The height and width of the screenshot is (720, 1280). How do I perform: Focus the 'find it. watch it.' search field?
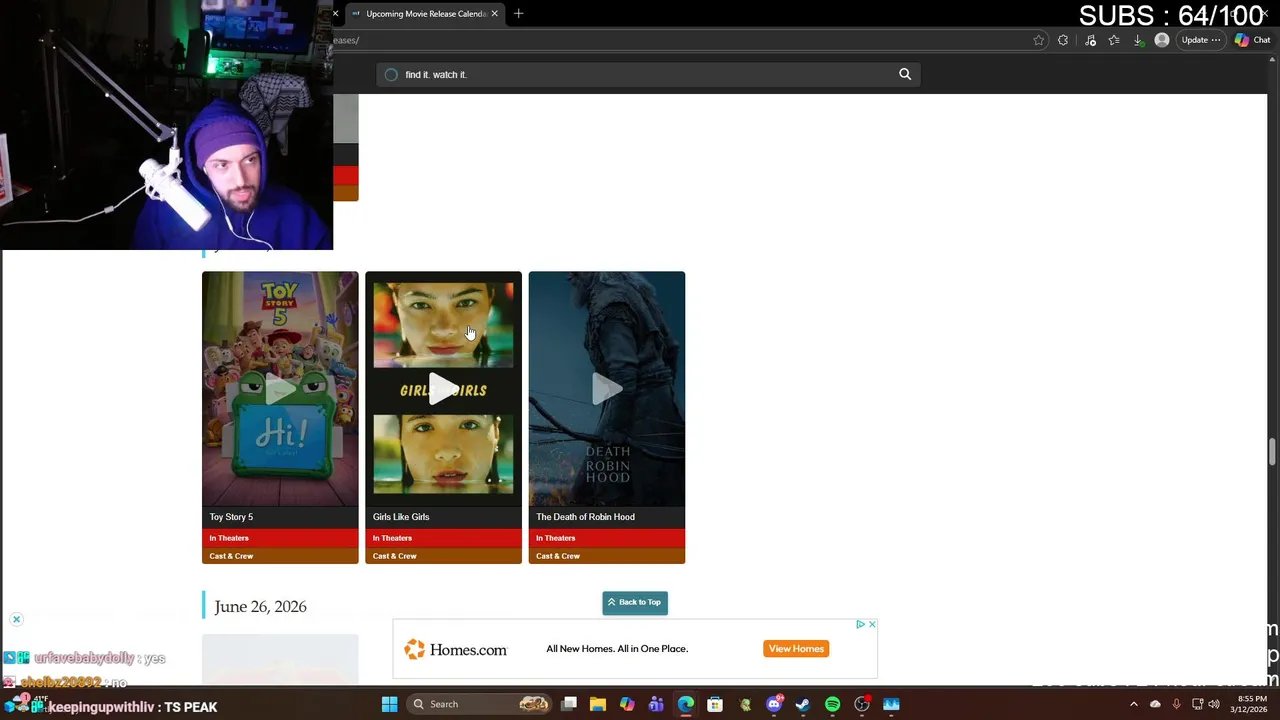pos(648,74)
